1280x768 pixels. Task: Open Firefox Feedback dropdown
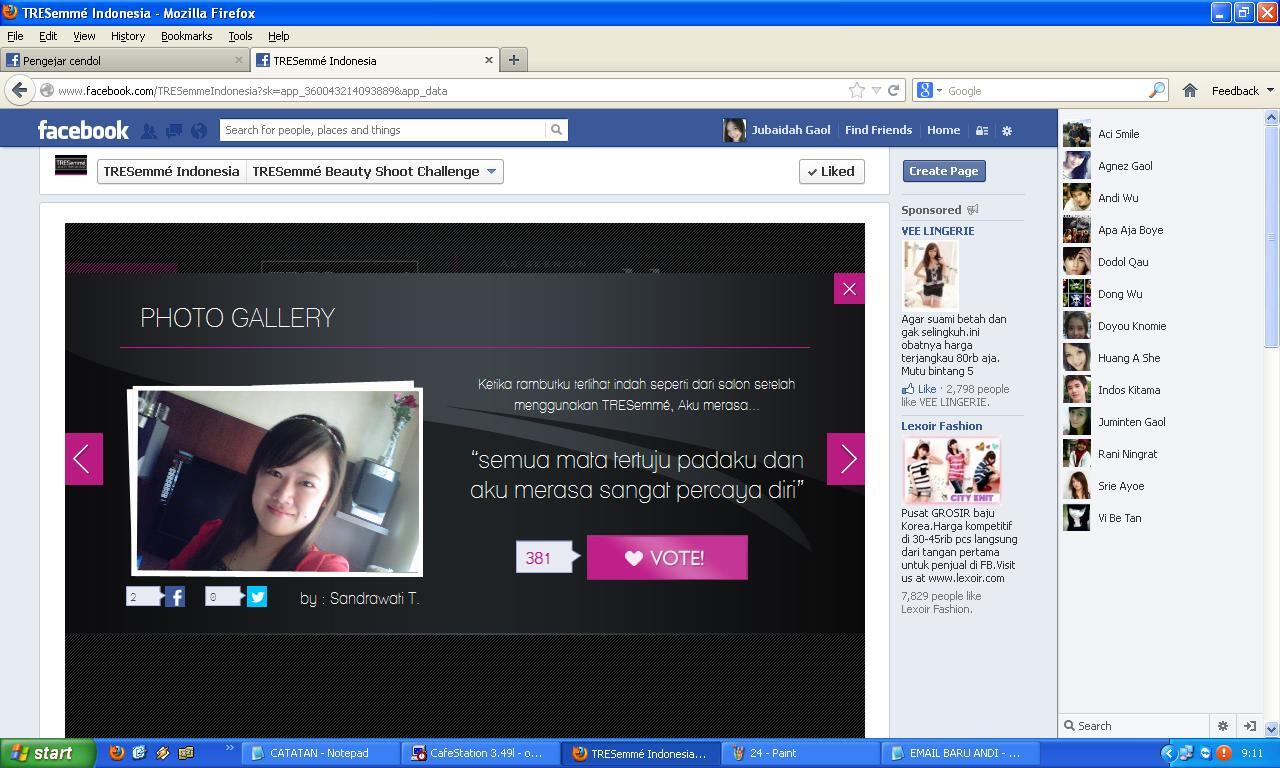(1242, 90)
